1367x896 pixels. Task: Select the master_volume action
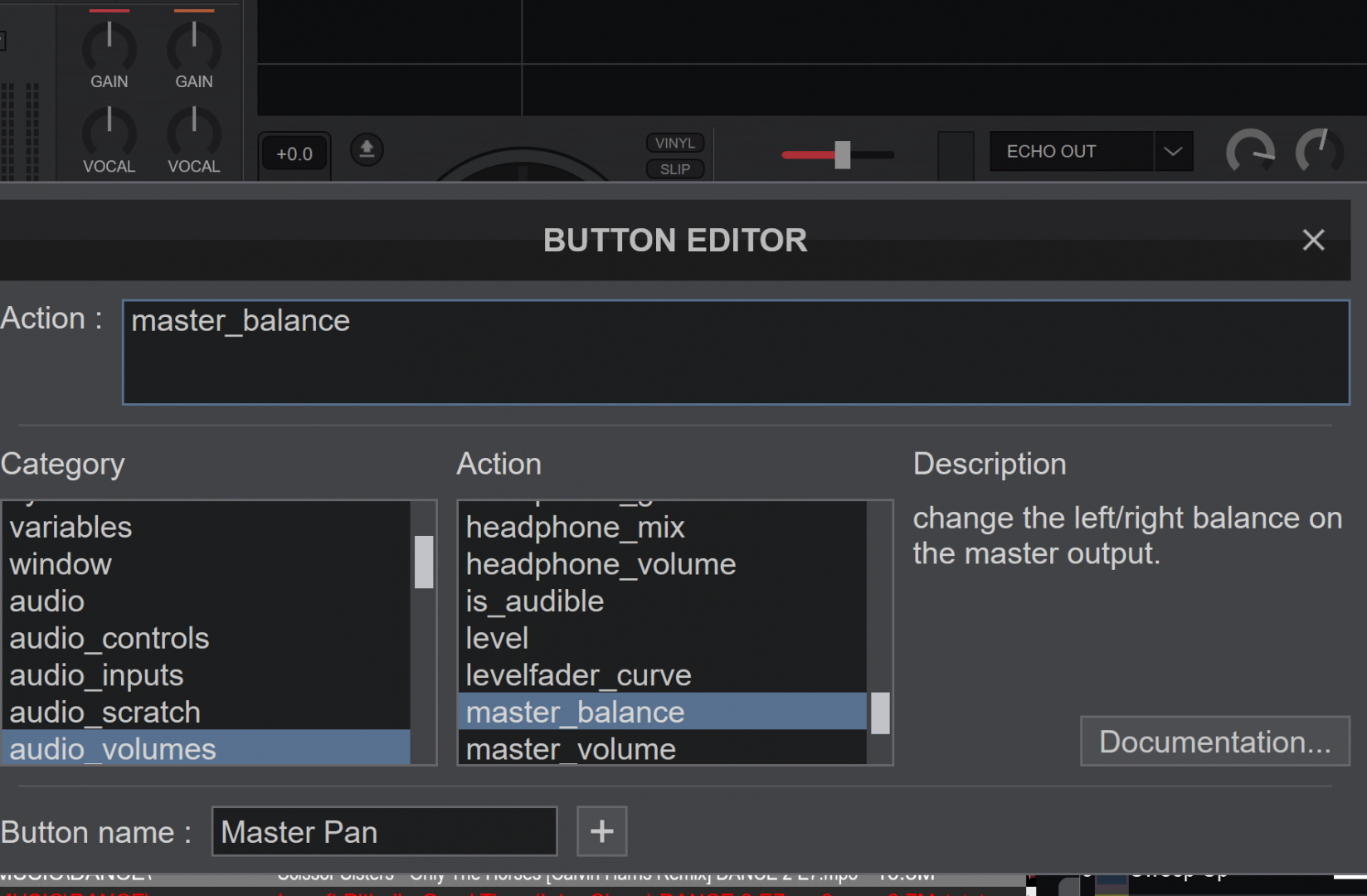[570, 748]
